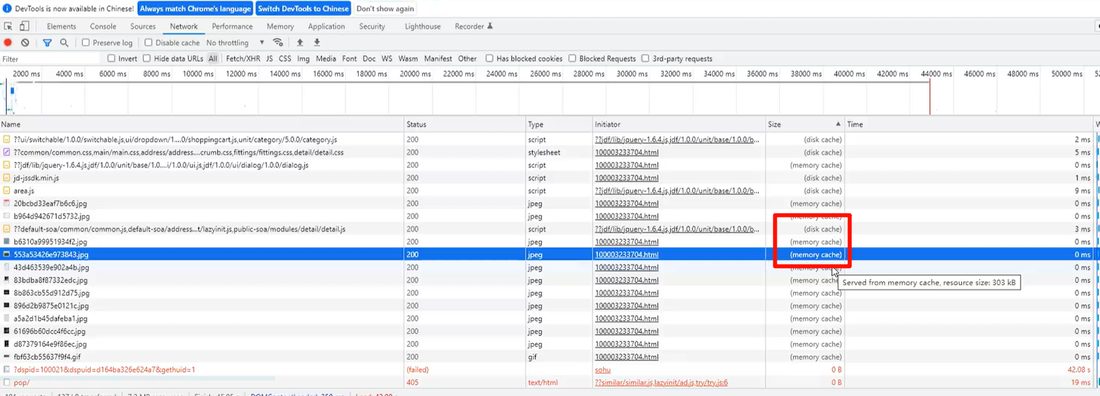Screen dimensions: 1100x396
Task: Switch to the Console tab
Action: click(x=103, y=27)
